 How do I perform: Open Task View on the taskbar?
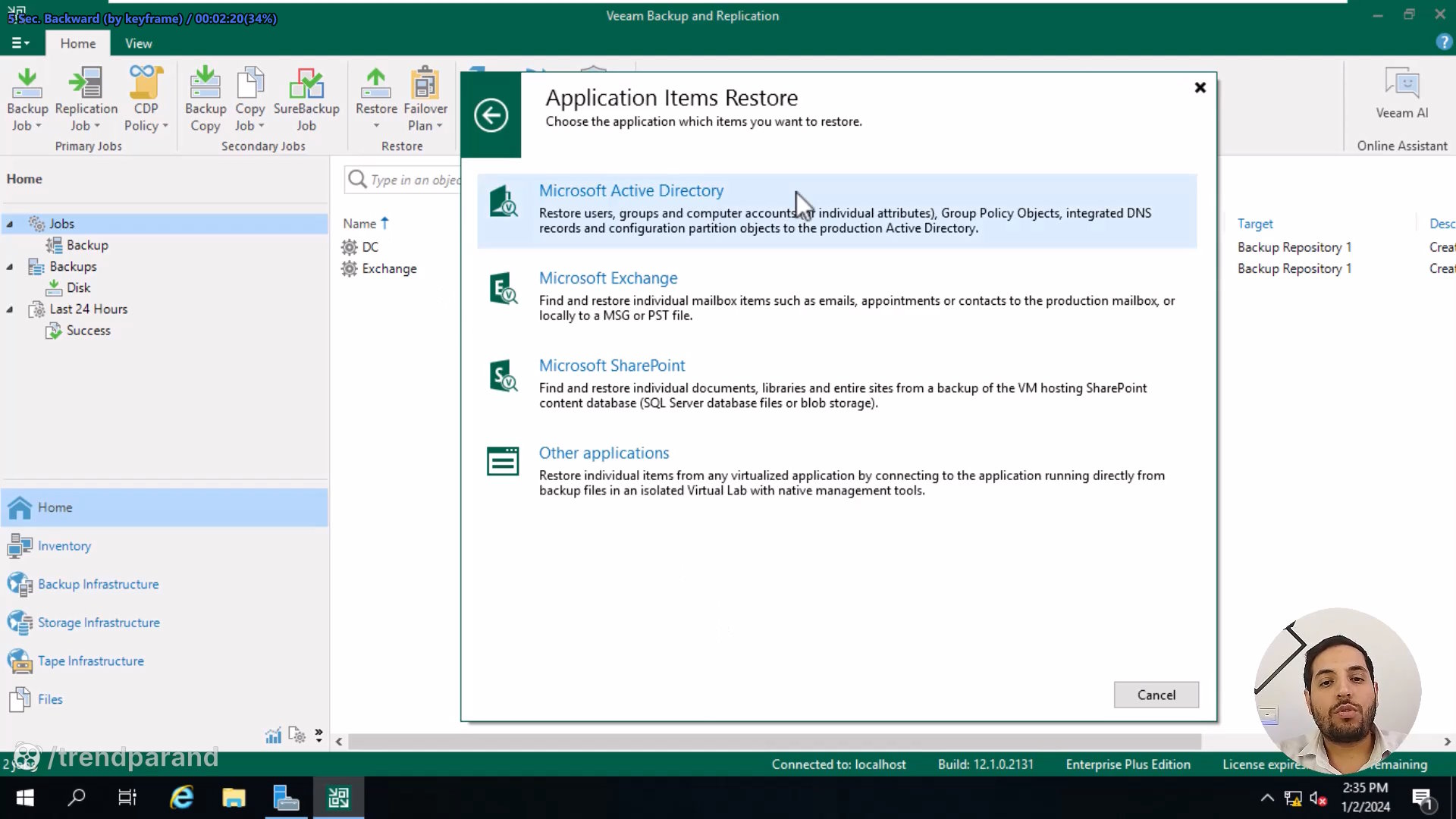(x=127, y=798)
